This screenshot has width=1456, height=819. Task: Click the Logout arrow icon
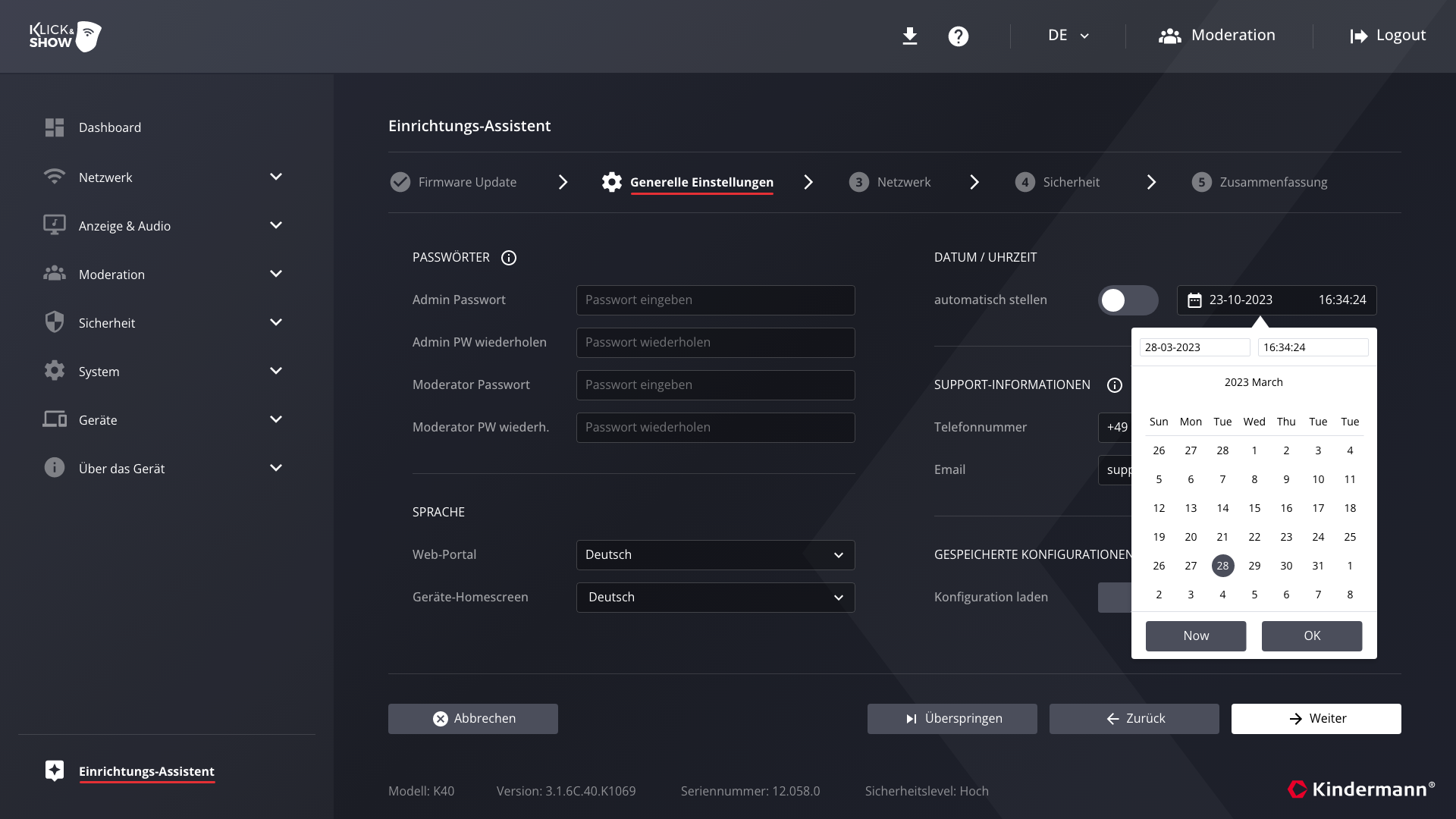click(1359, 36)
